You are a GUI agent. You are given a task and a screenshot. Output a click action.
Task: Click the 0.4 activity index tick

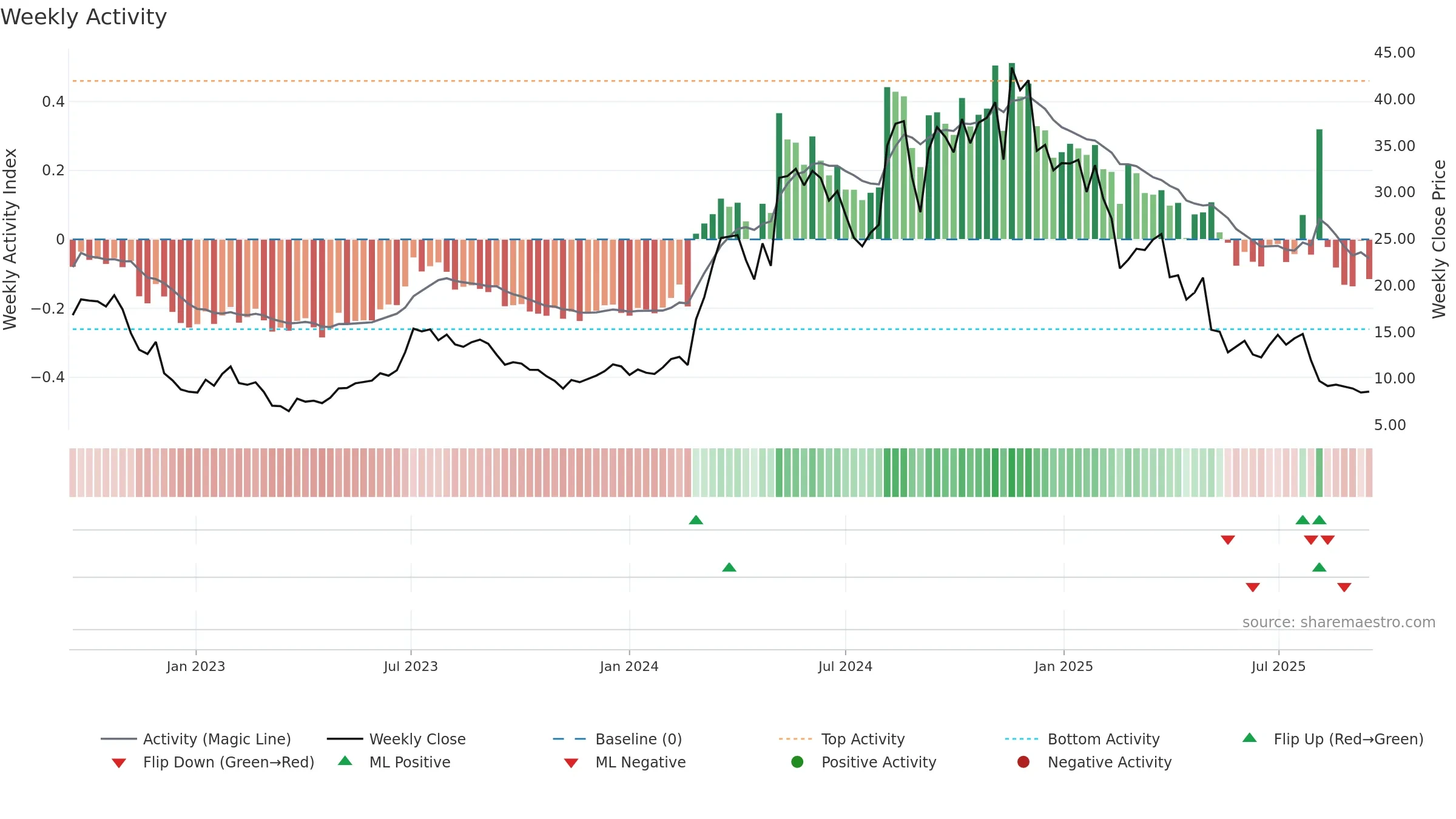point(53,102)
